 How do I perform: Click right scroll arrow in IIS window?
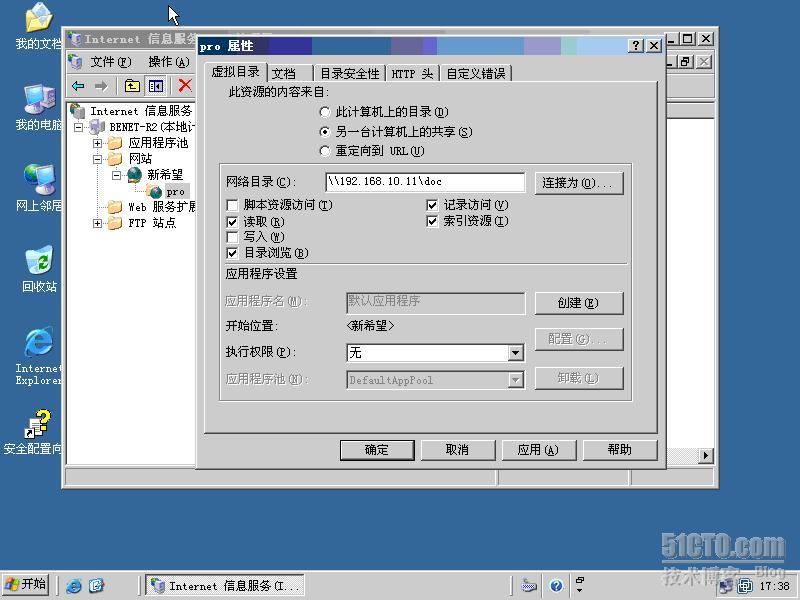point(706,455)
